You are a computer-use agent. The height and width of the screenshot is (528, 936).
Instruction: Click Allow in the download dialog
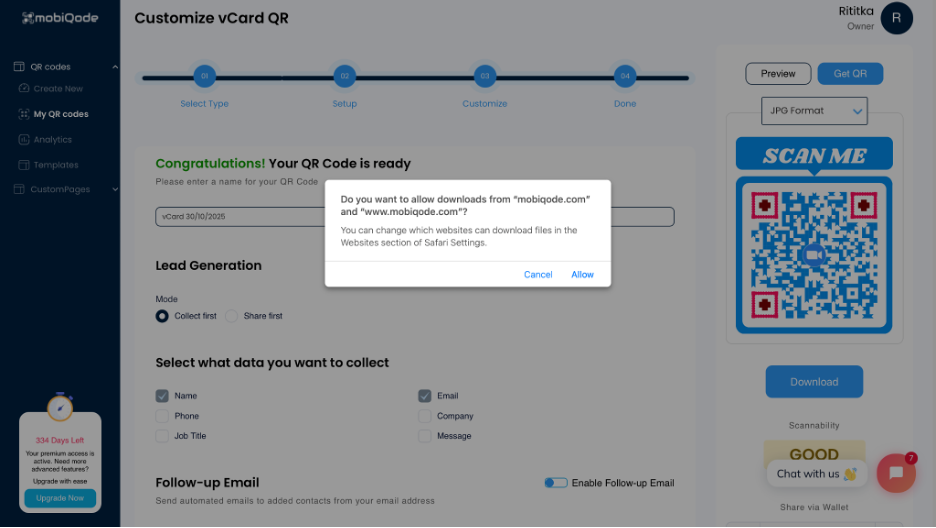pos(582,274)
